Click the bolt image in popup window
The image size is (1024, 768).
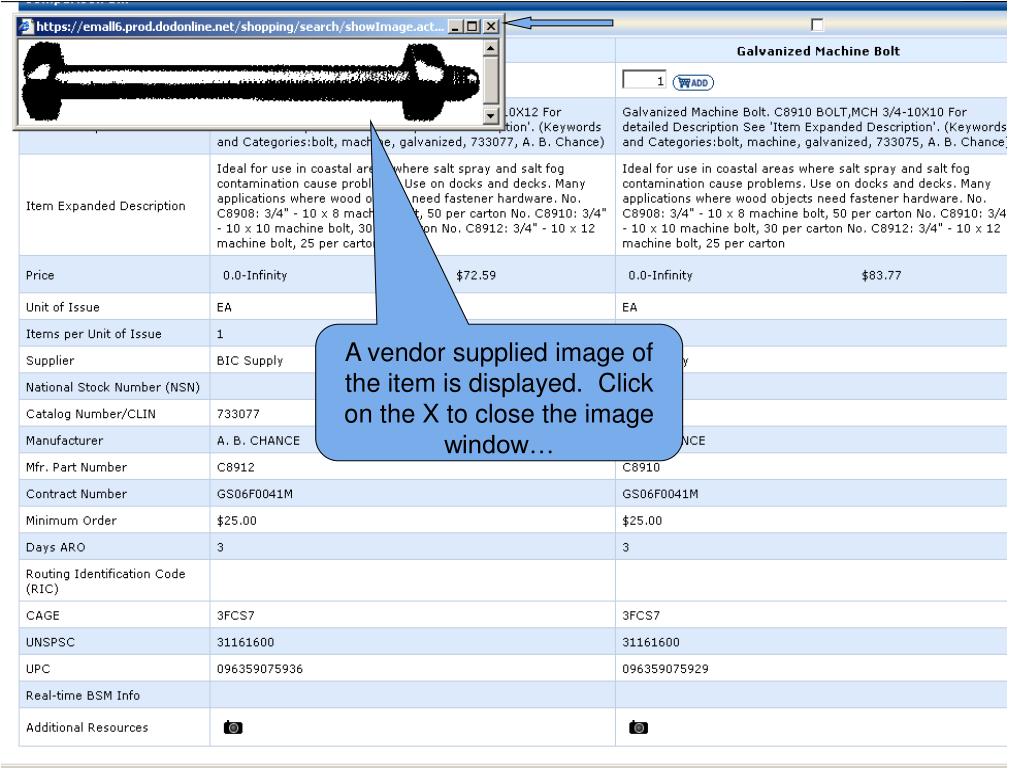[x=251, y=82]
